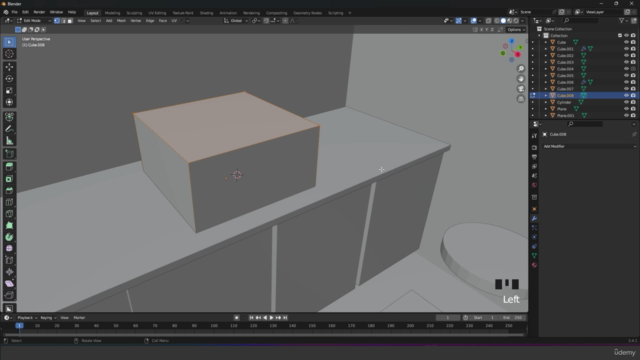The image size is (640, 360).
Task: Select the Add Cube tool
Action: click(9, 154)
